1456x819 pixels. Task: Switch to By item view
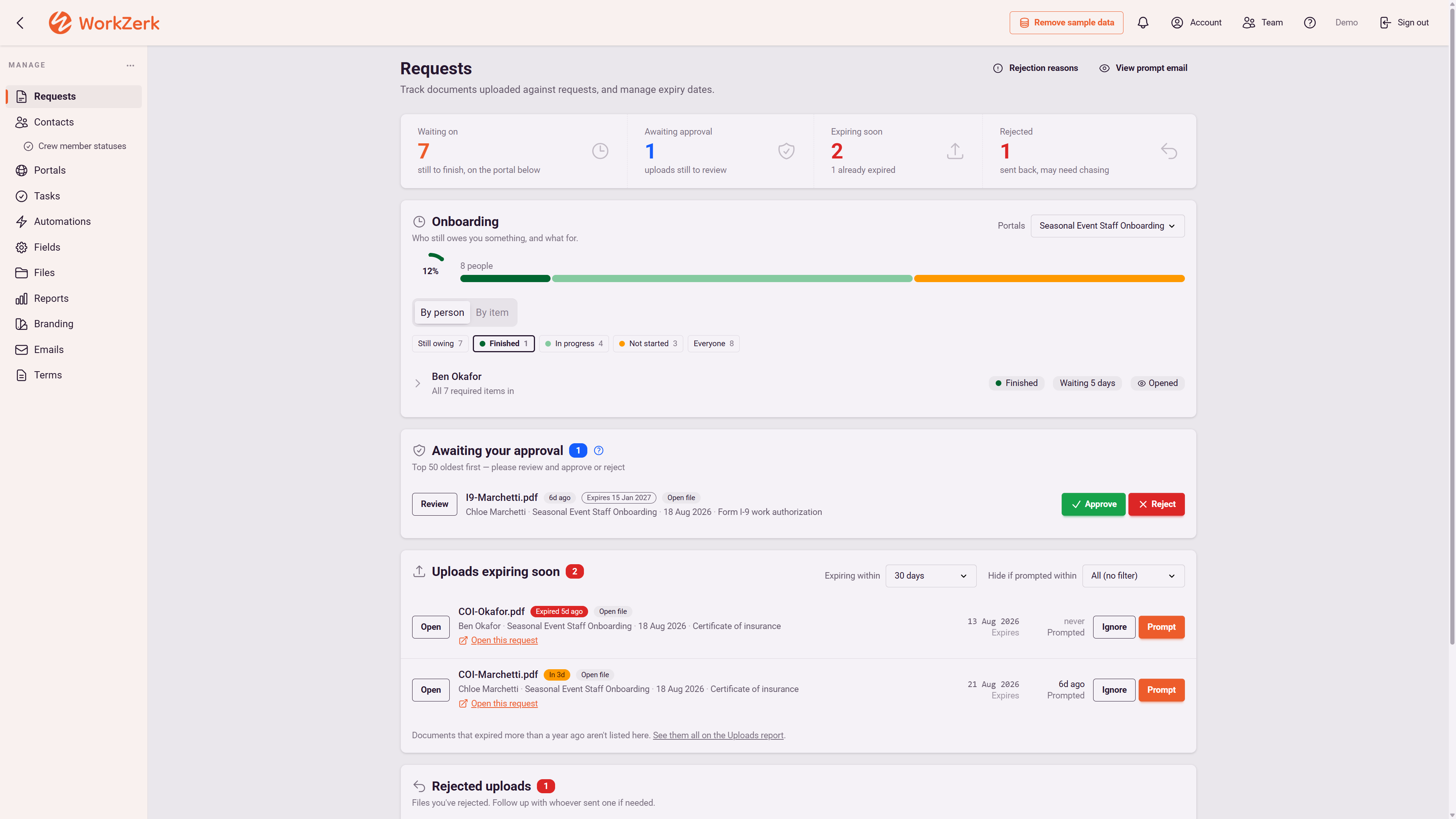pyautogui.click(x=492, y=312)
